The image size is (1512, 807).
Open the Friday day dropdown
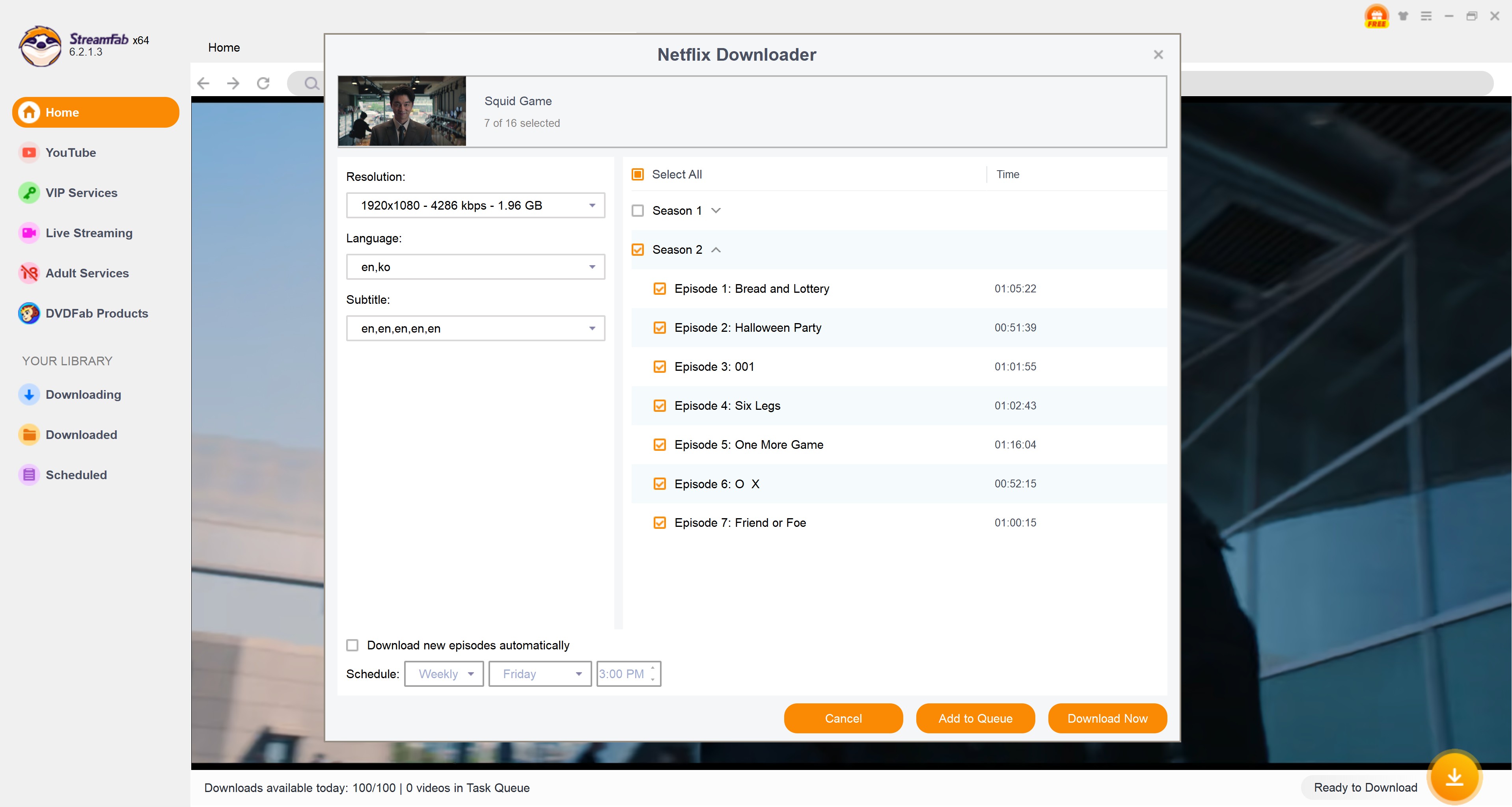(540, 674)
